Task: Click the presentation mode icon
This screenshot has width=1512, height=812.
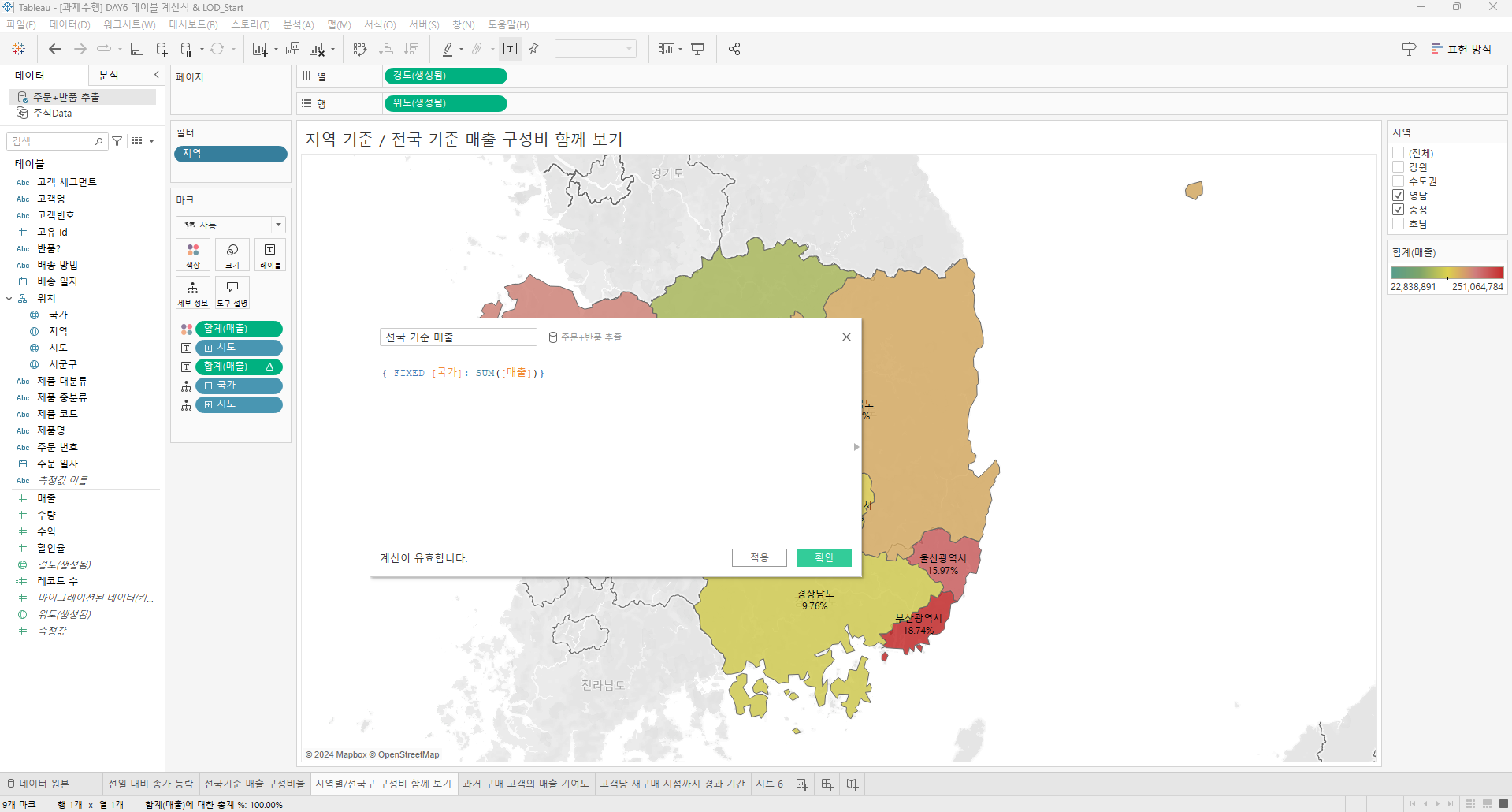Action: tap(698, 49)
